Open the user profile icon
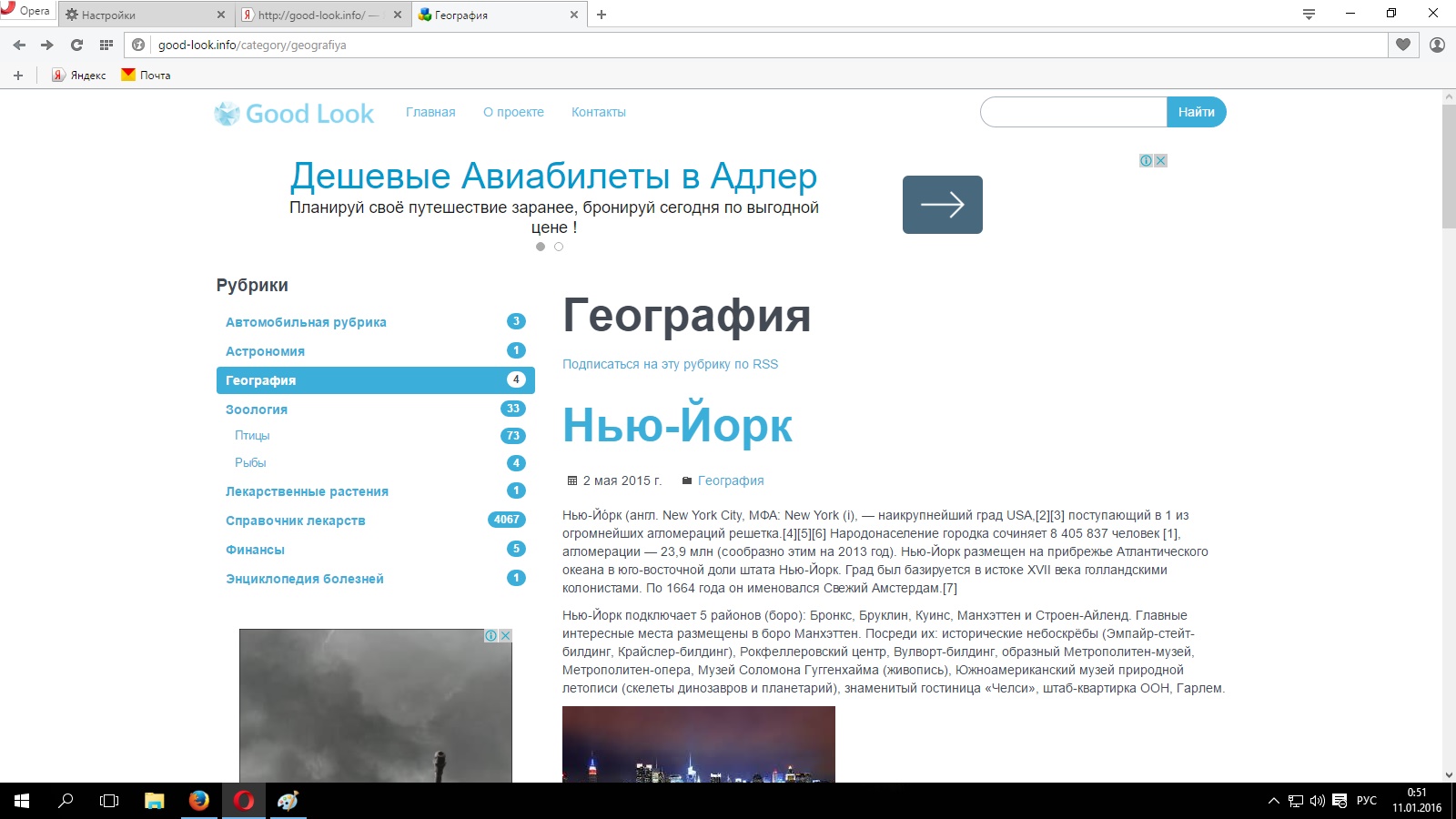 pyautogui.click(x=1438, y=45)
